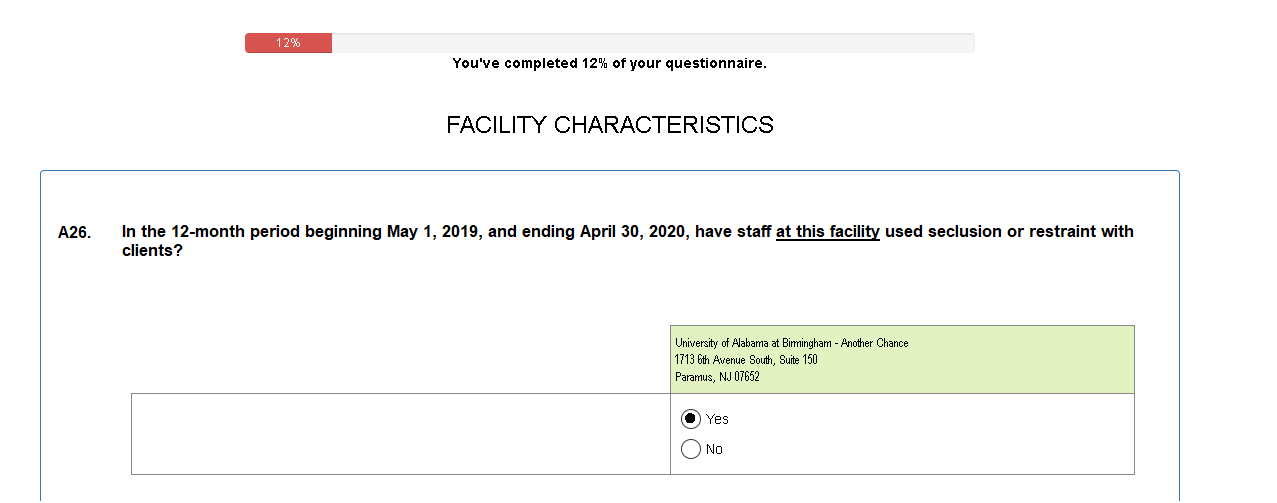Image resolution: width=1277 pixels, height=503 pixels.
Task: Click the gray unfilled progress bar area
Action: click(652, 43)
